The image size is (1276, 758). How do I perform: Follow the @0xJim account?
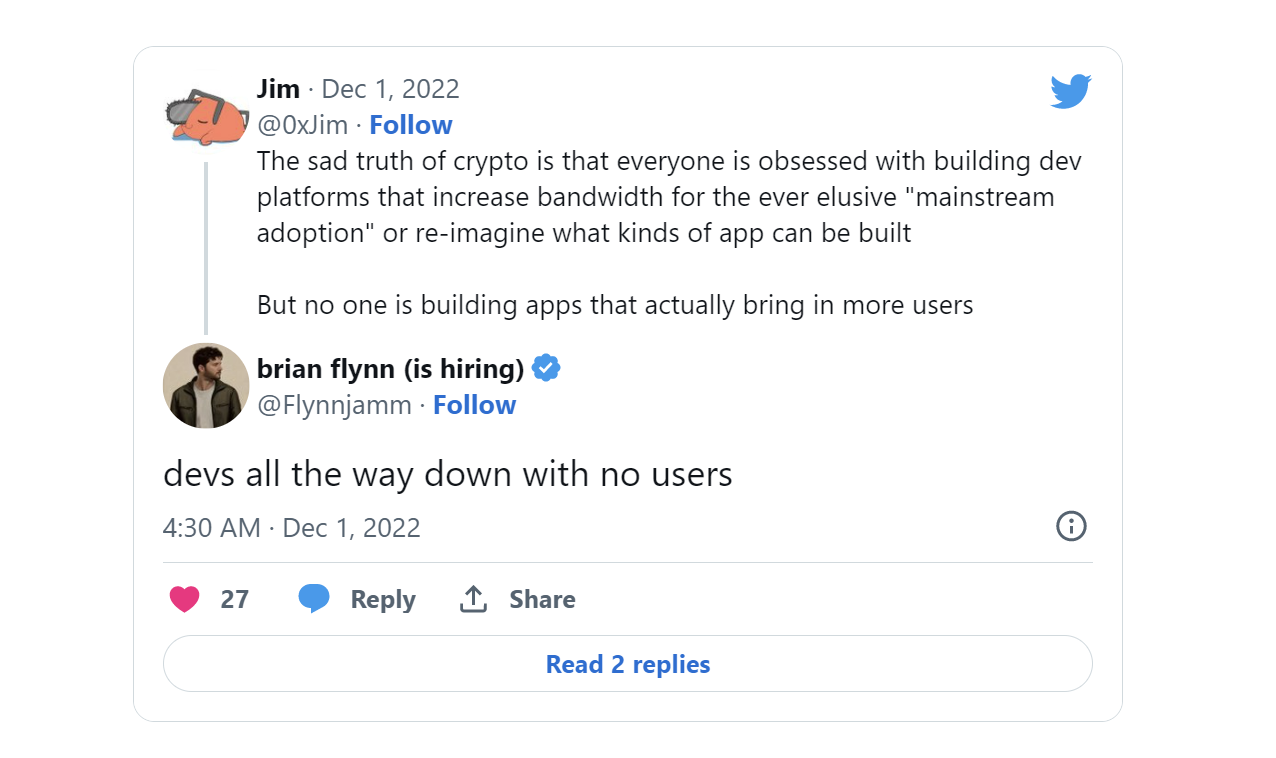tap(411, 125)
